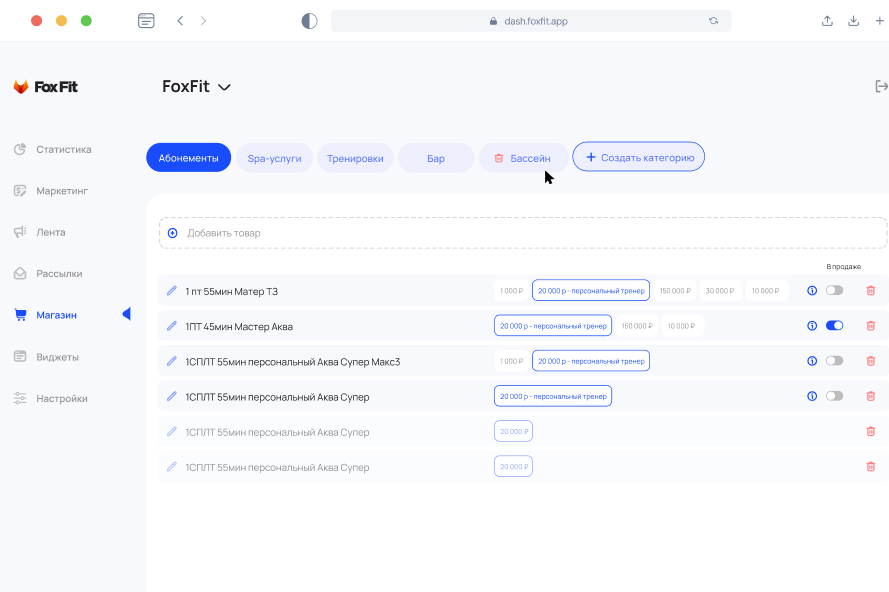Click trash icon on Бассейн category
Image resolution: width=889 pixels, height=592 pixels.
point(499,158)
